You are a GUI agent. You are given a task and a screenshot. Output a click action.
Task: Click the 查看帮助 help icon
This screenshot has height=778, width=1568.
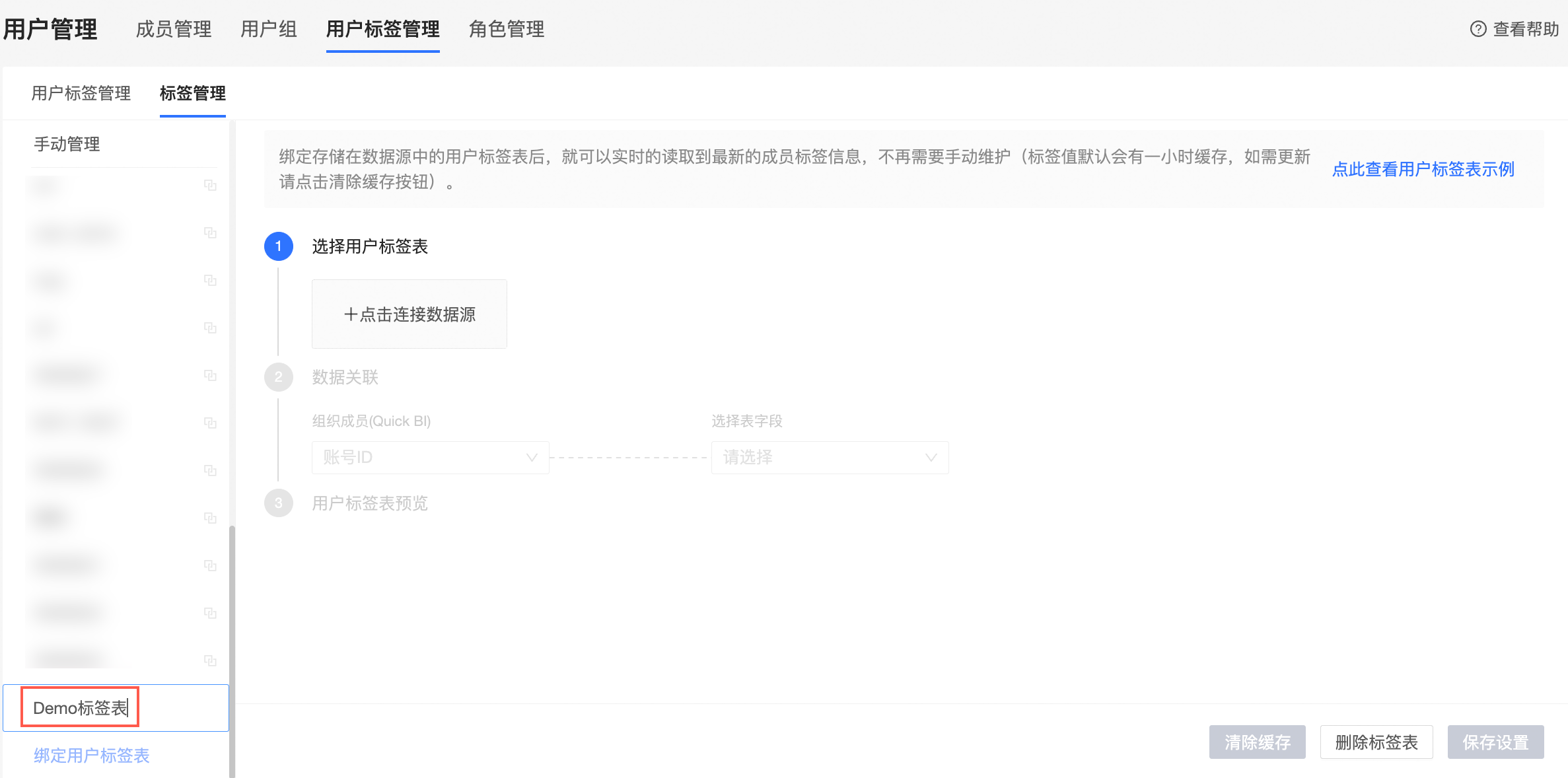point(1478,29)
